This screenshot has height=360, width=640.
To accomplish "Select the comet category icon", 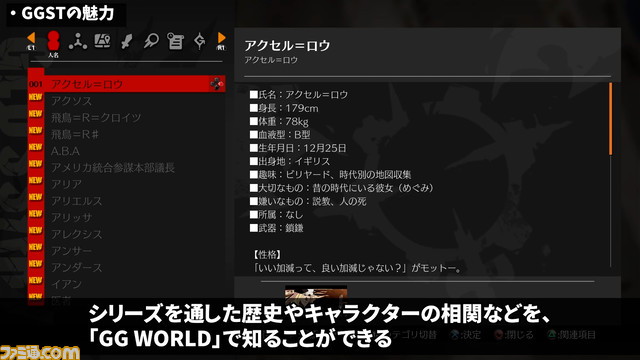I will (x=151, y=41).
